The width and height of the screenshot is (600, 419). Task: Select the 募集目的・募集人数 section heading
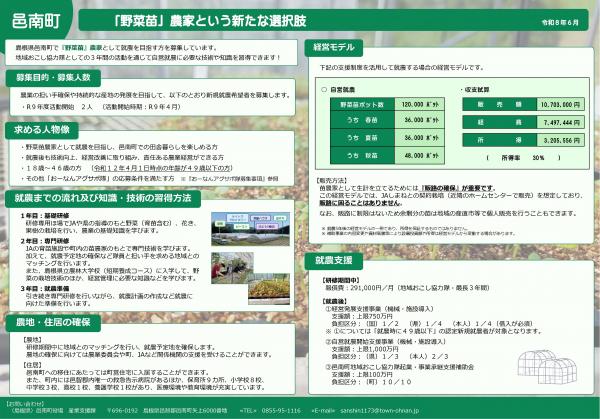point(53,78)
